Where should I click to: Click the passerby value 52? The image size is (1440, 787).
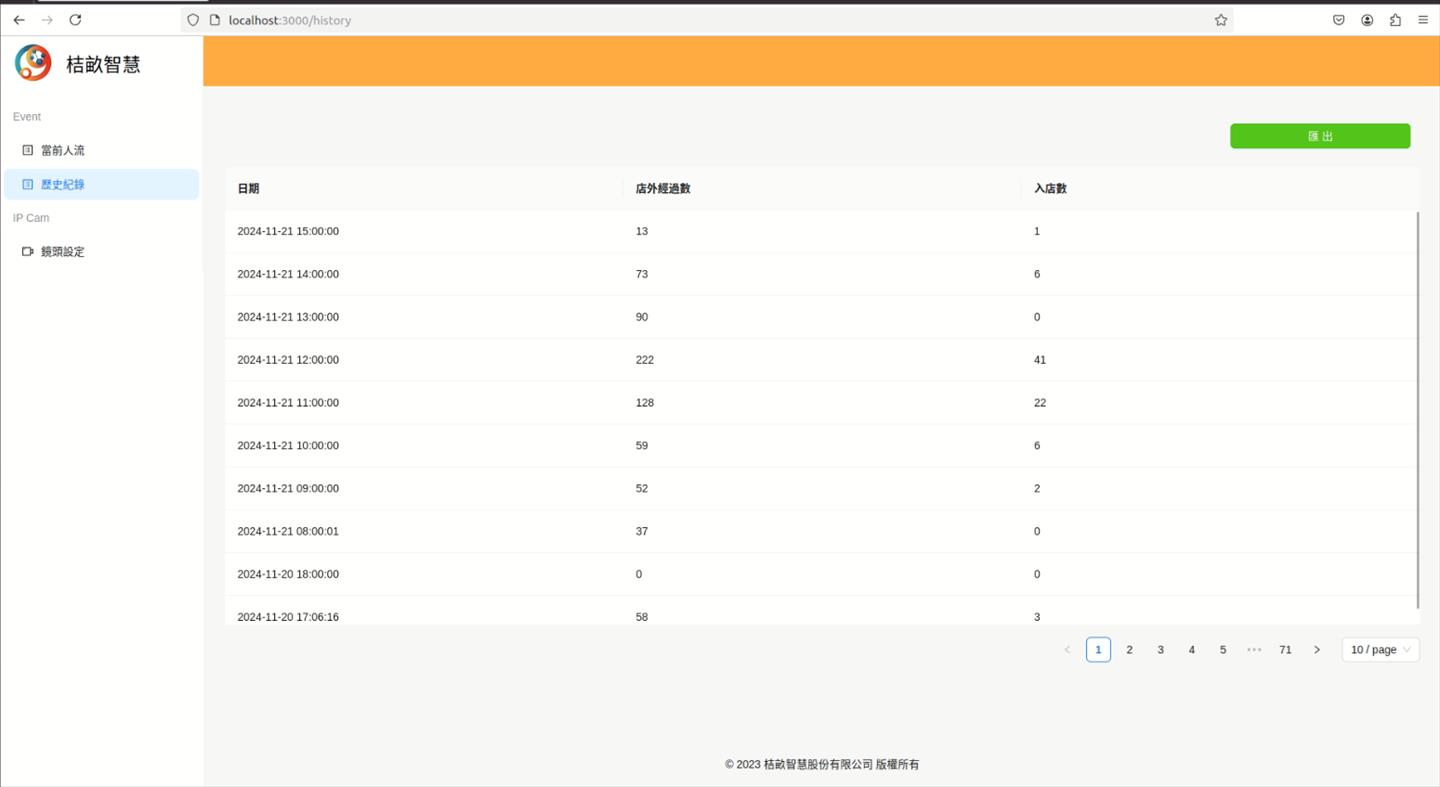pos(642,489)
